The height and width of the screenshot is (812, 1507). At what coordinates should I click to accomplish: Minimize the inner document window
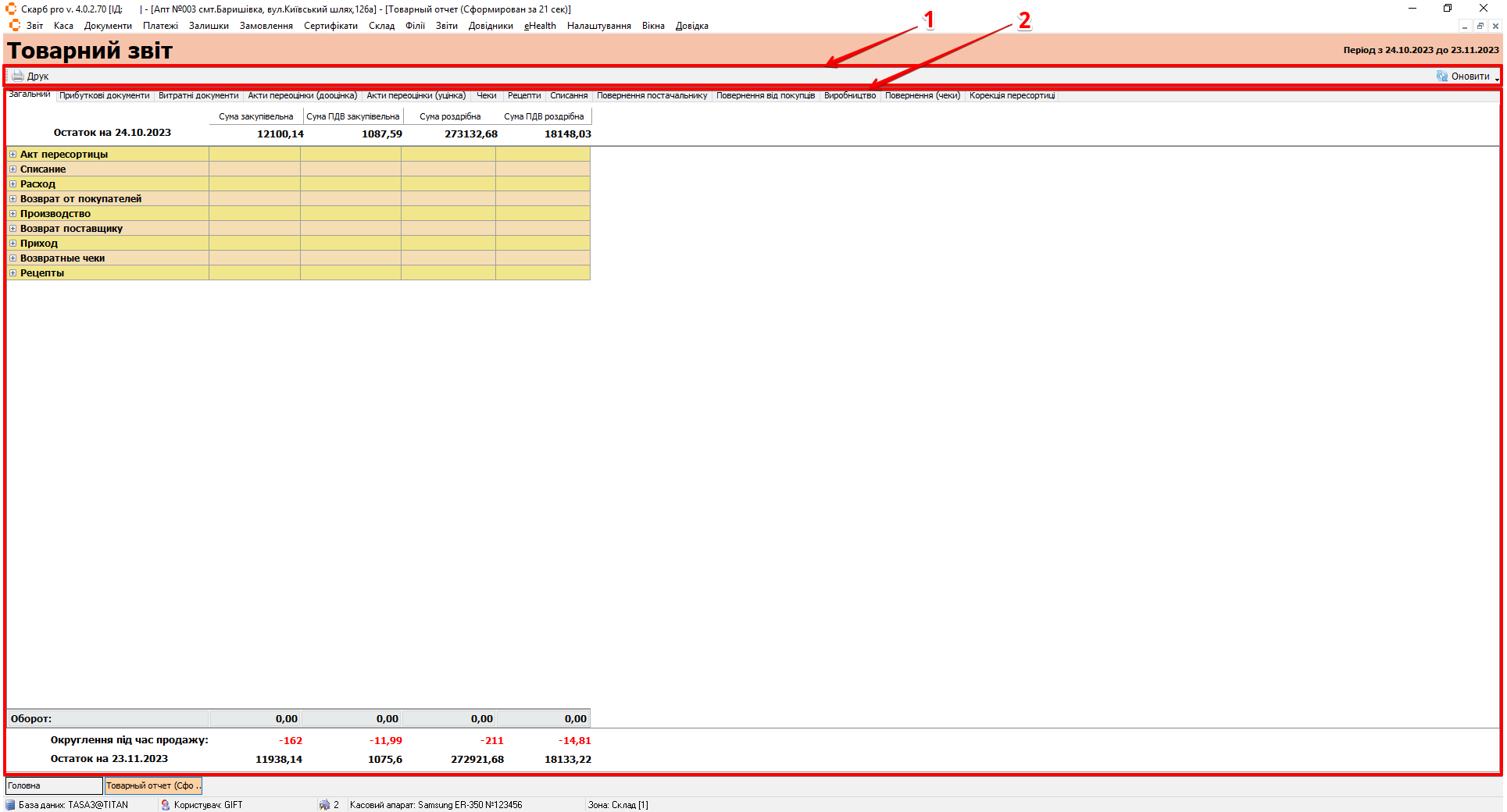(x=1465, y=26)
